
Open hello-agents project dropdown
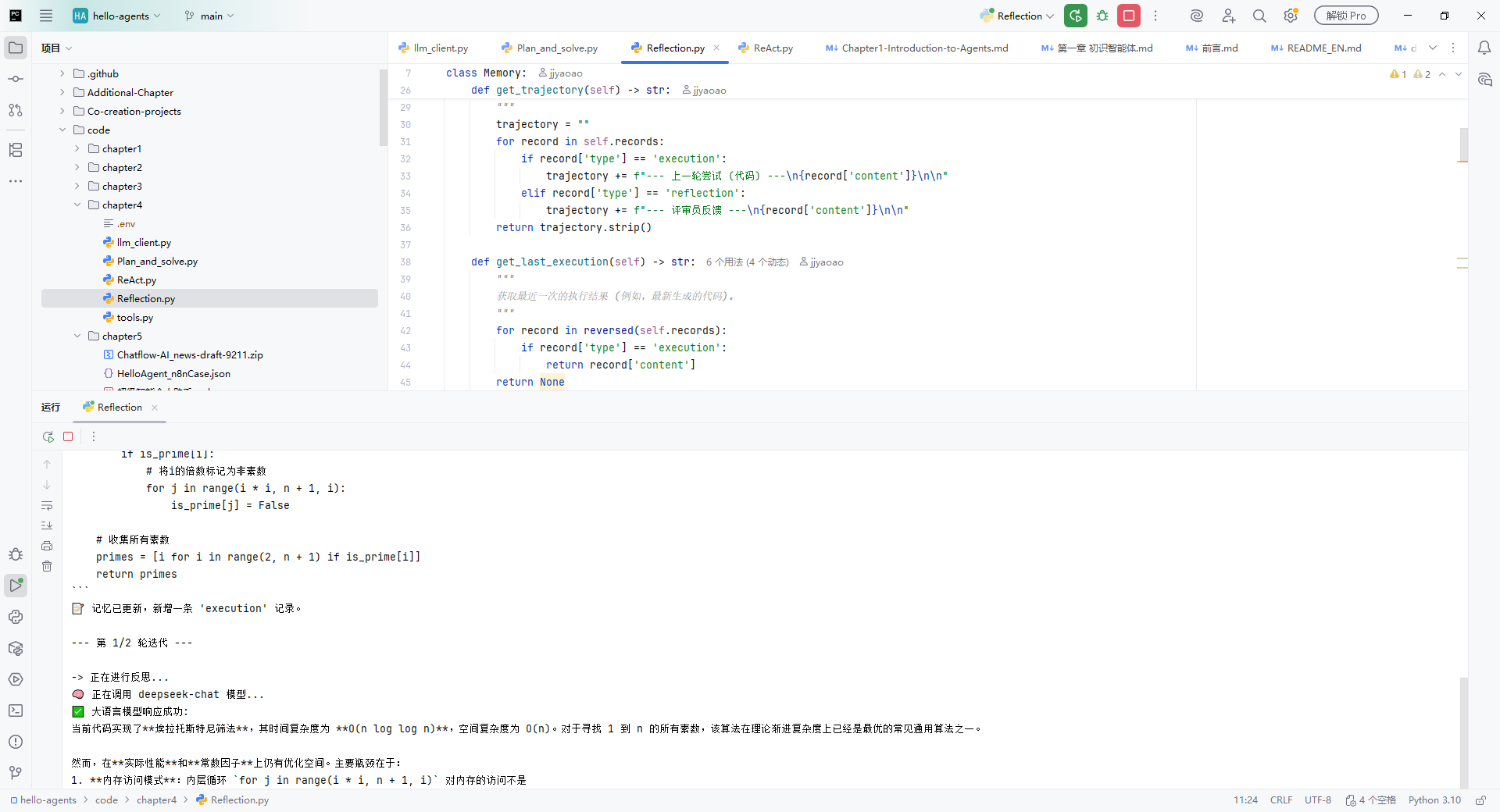click(116, 16)
